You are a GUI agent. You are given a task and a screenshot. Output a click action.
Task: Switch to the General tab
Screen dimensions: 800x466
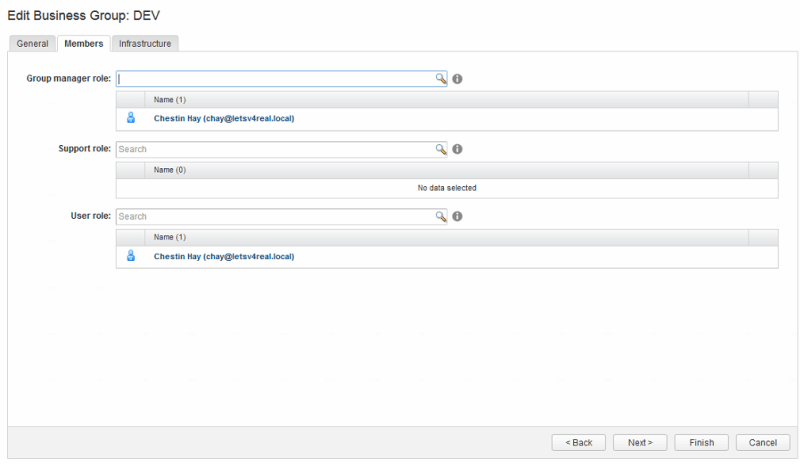(x=32, y=44)
